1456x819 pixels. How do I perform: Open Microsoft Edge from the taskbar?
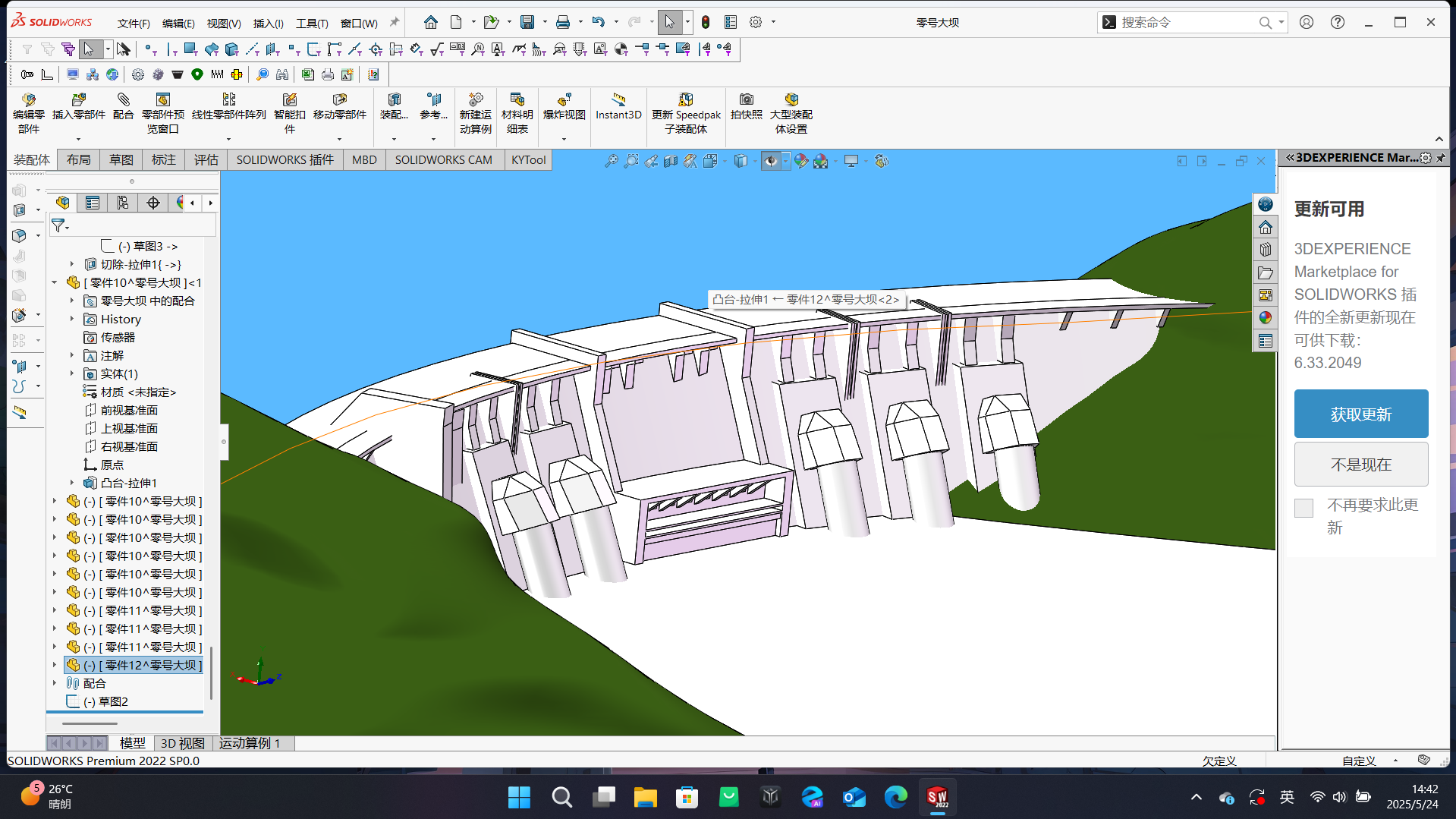(x=895, y=797)
